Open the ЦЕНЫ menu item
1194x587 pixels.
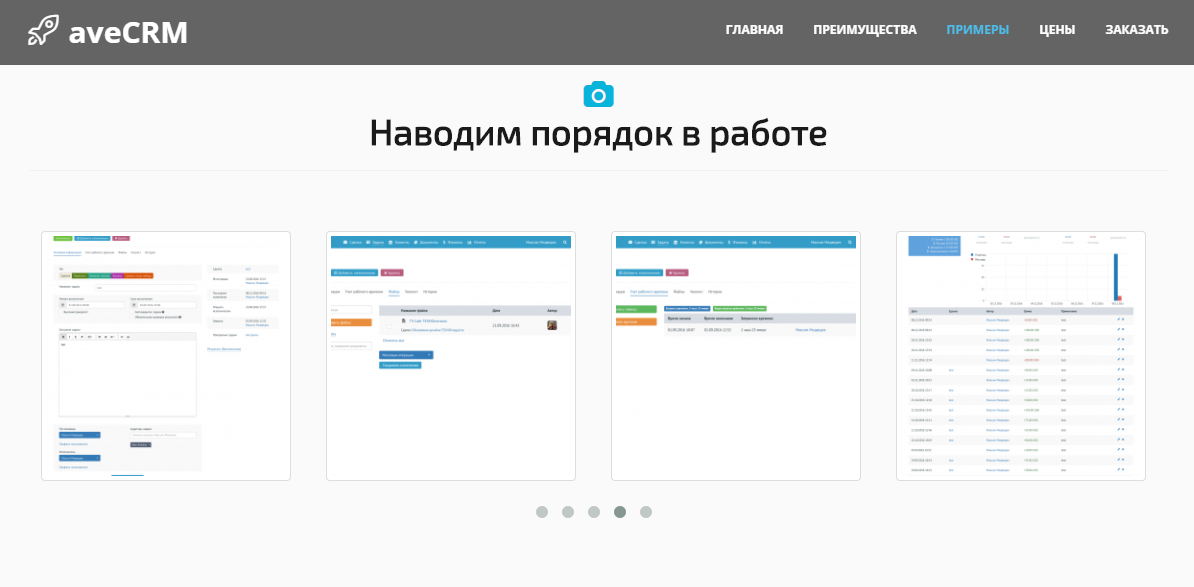1057,30
